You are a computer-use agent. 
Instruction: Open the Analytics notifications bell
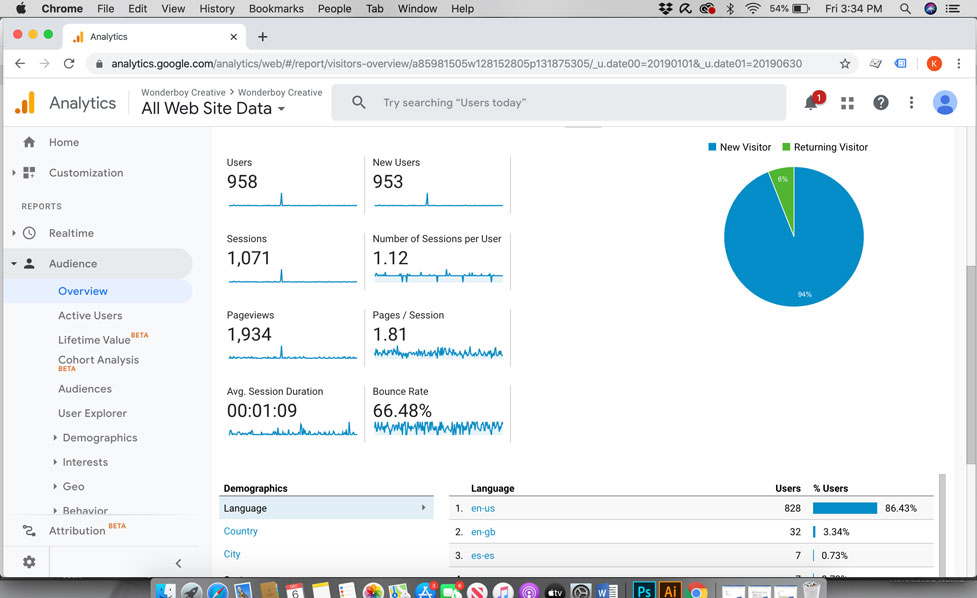(x=811, y=103)
